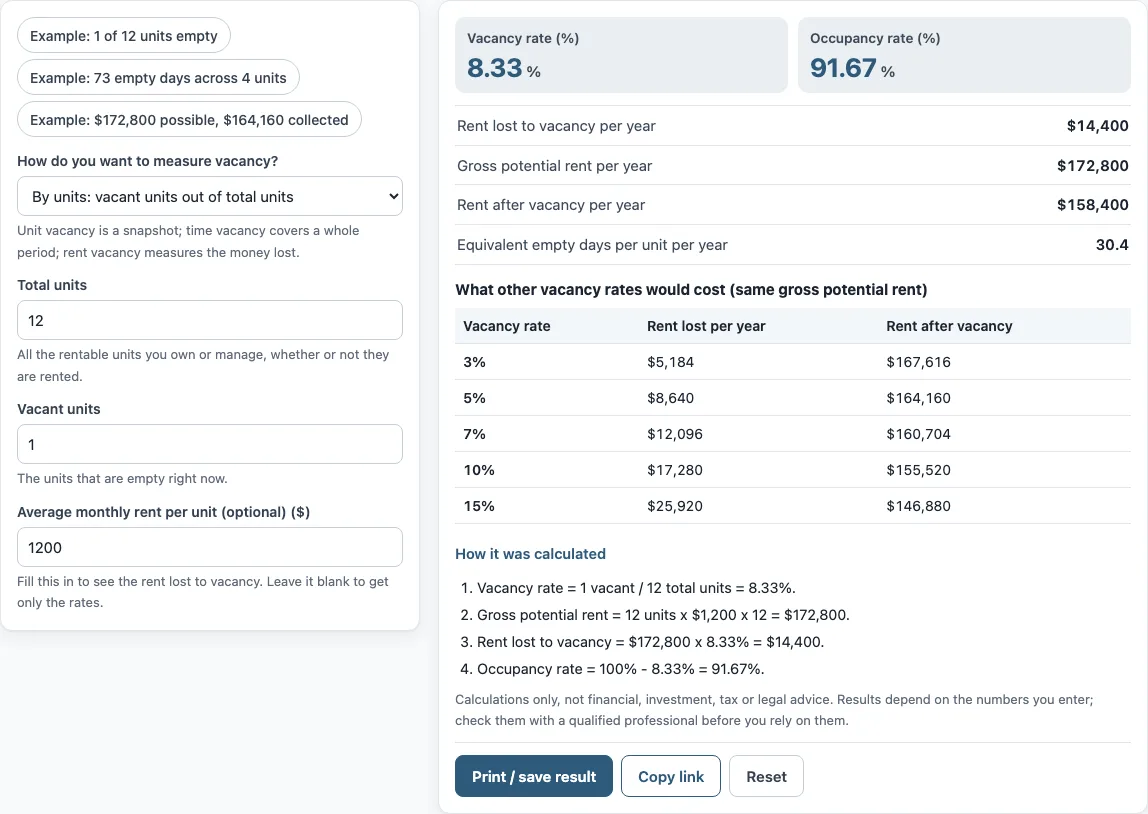Select the 3% vacancy rate row label

474,362
